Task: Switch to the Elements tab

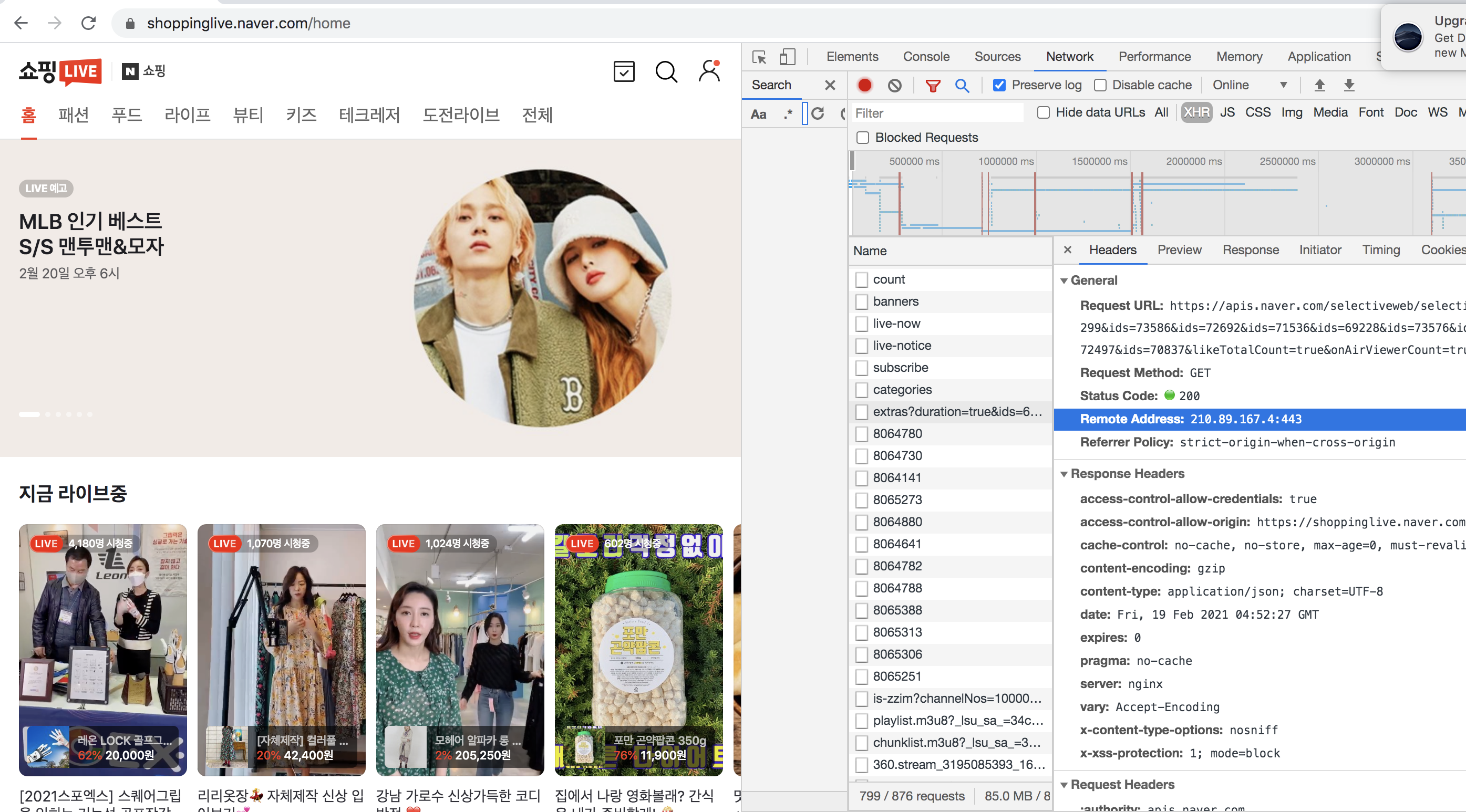Action: pos(852,57)
